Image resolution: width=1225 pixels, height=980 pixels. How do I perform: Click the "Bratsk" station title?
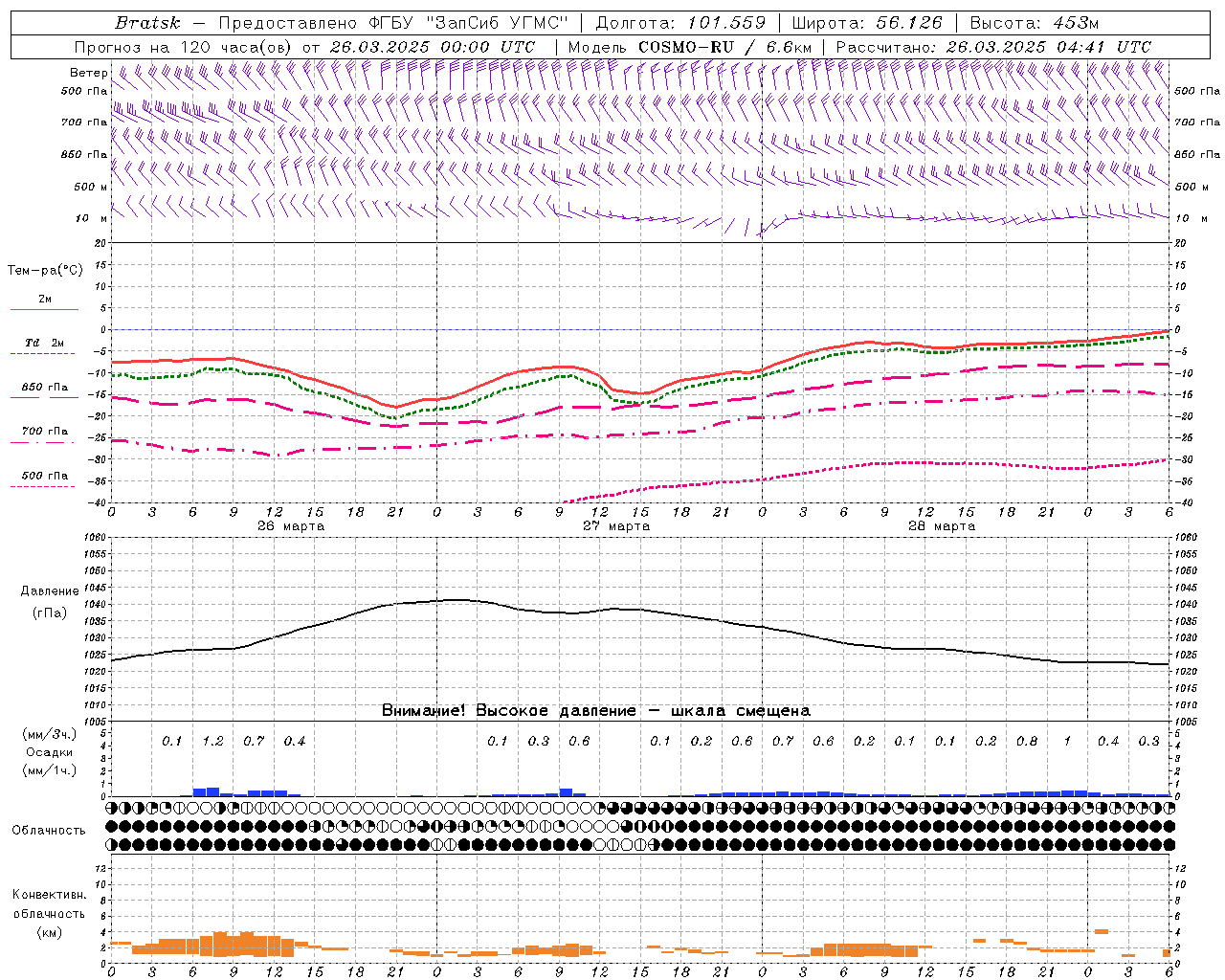[147, 23]
